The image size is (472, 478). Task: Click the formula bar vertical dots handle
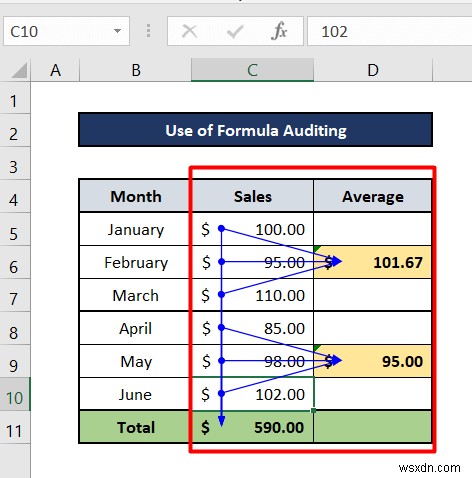(x=149, y=31)
